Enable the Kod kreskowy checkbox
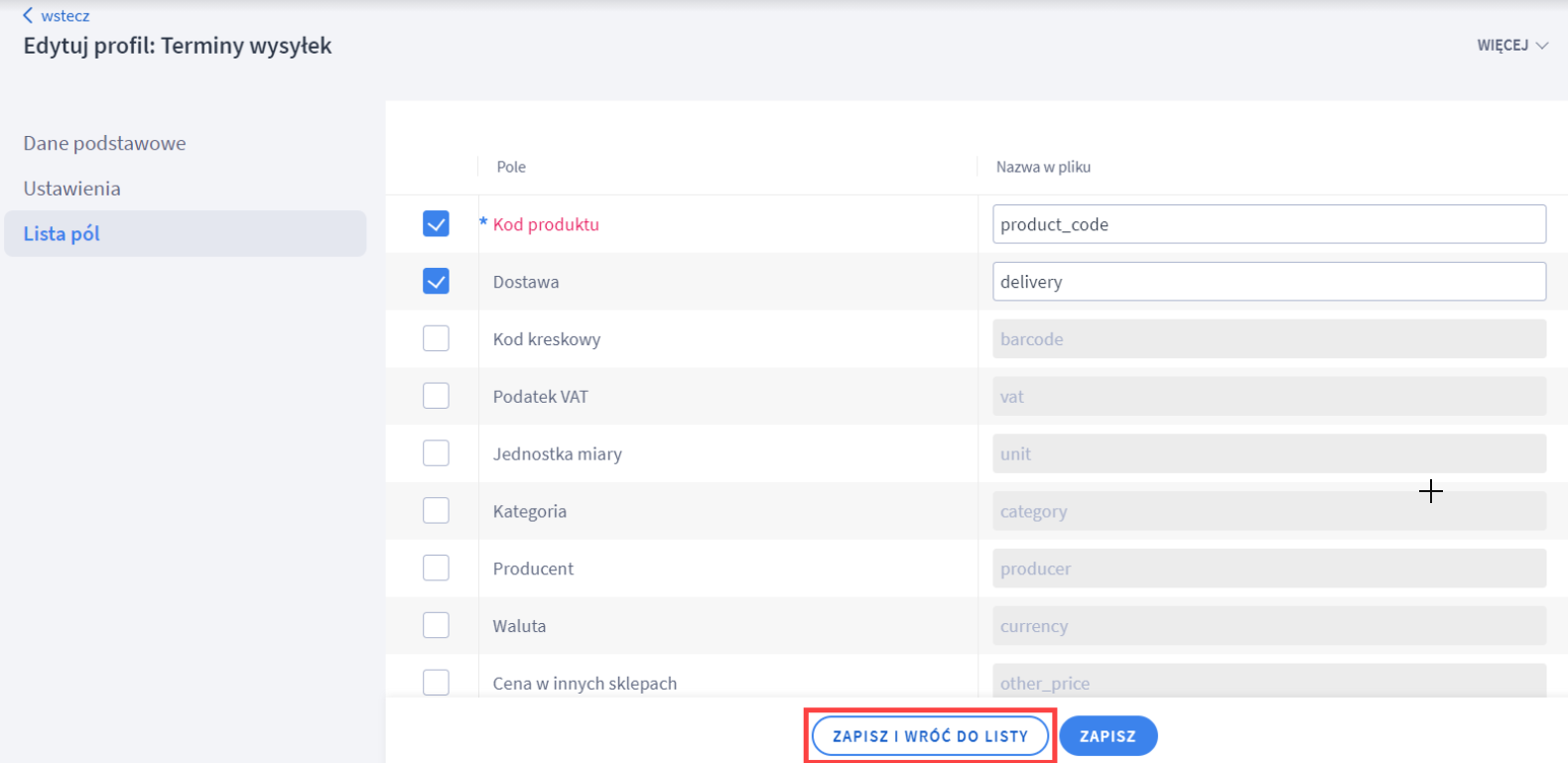Screen dimensions: 1568x763 point(436,338)
